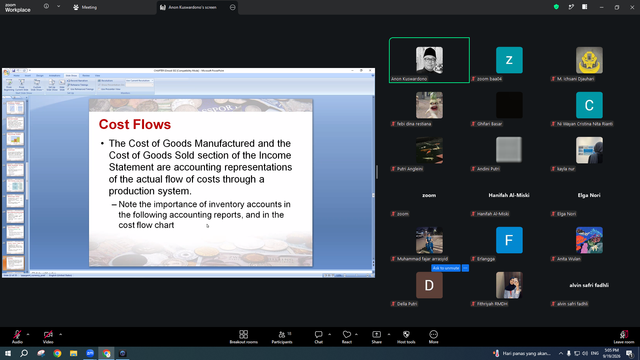Click Save icon in PowerPoint quick access
640x360 pixels.
coord(13,71)
